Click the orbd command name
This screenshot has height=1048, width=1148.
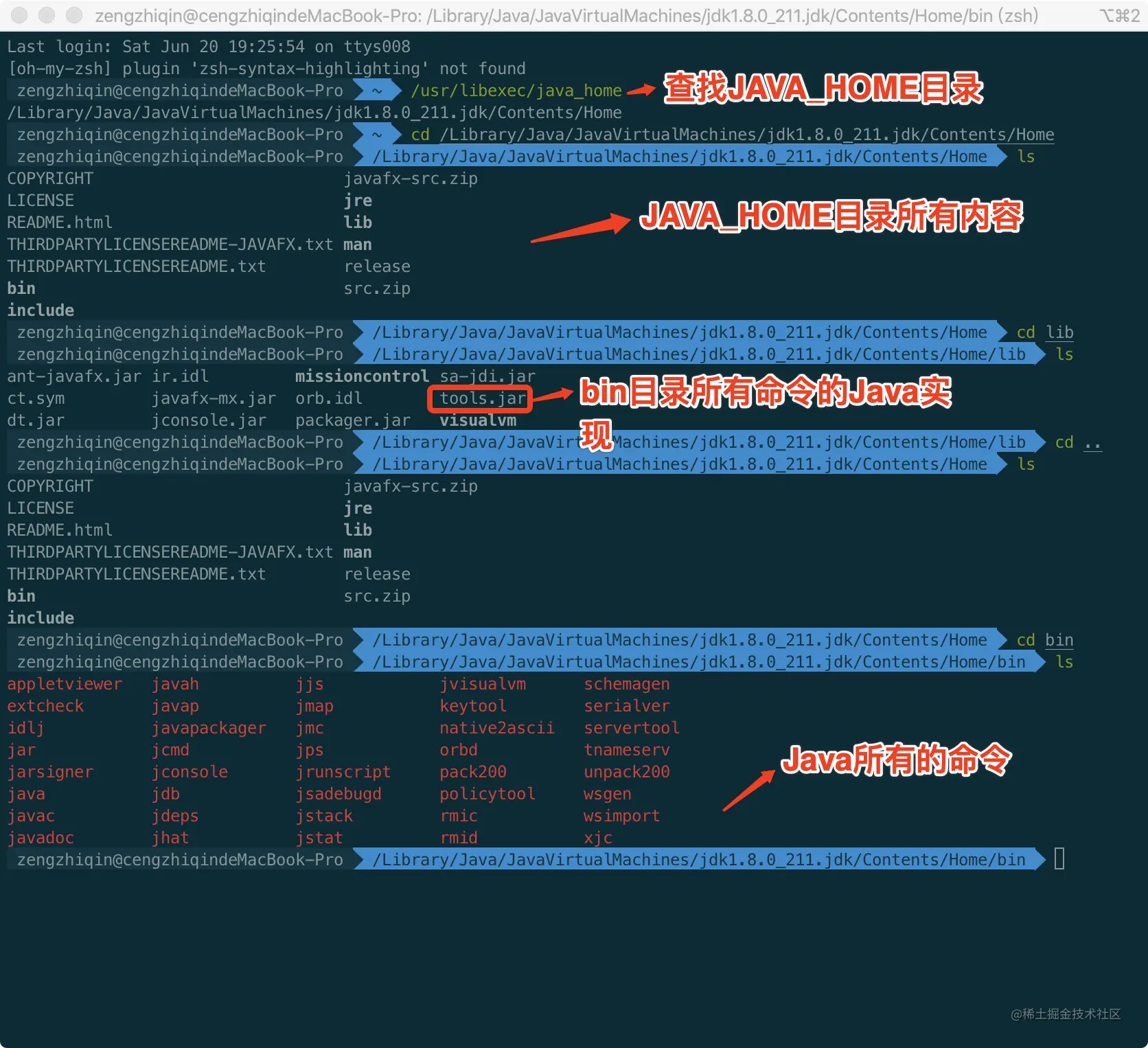(x=459, y=750)
